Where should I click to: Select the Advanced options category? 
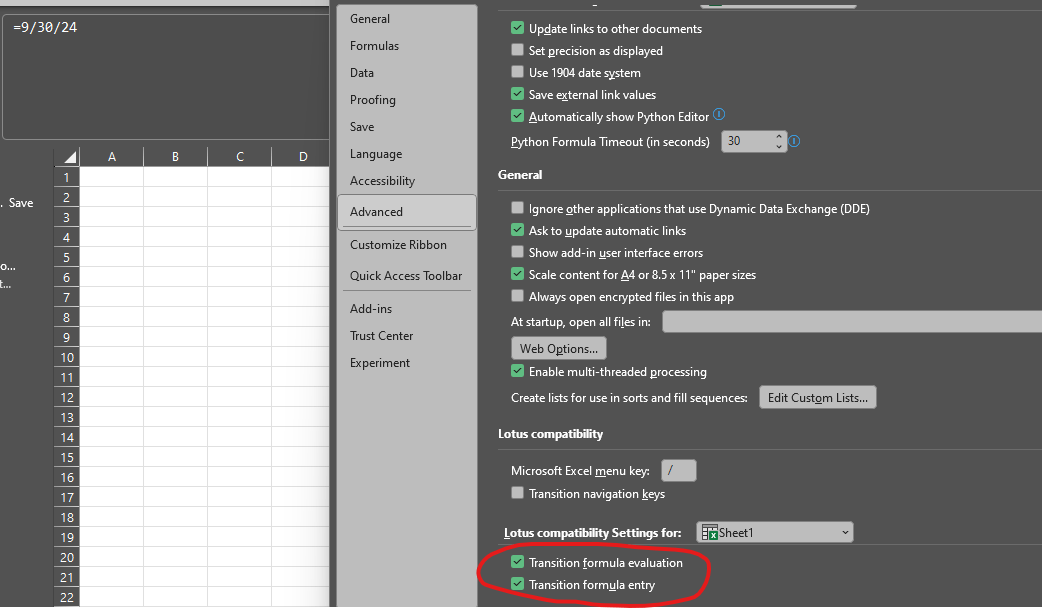coord(407,212)
